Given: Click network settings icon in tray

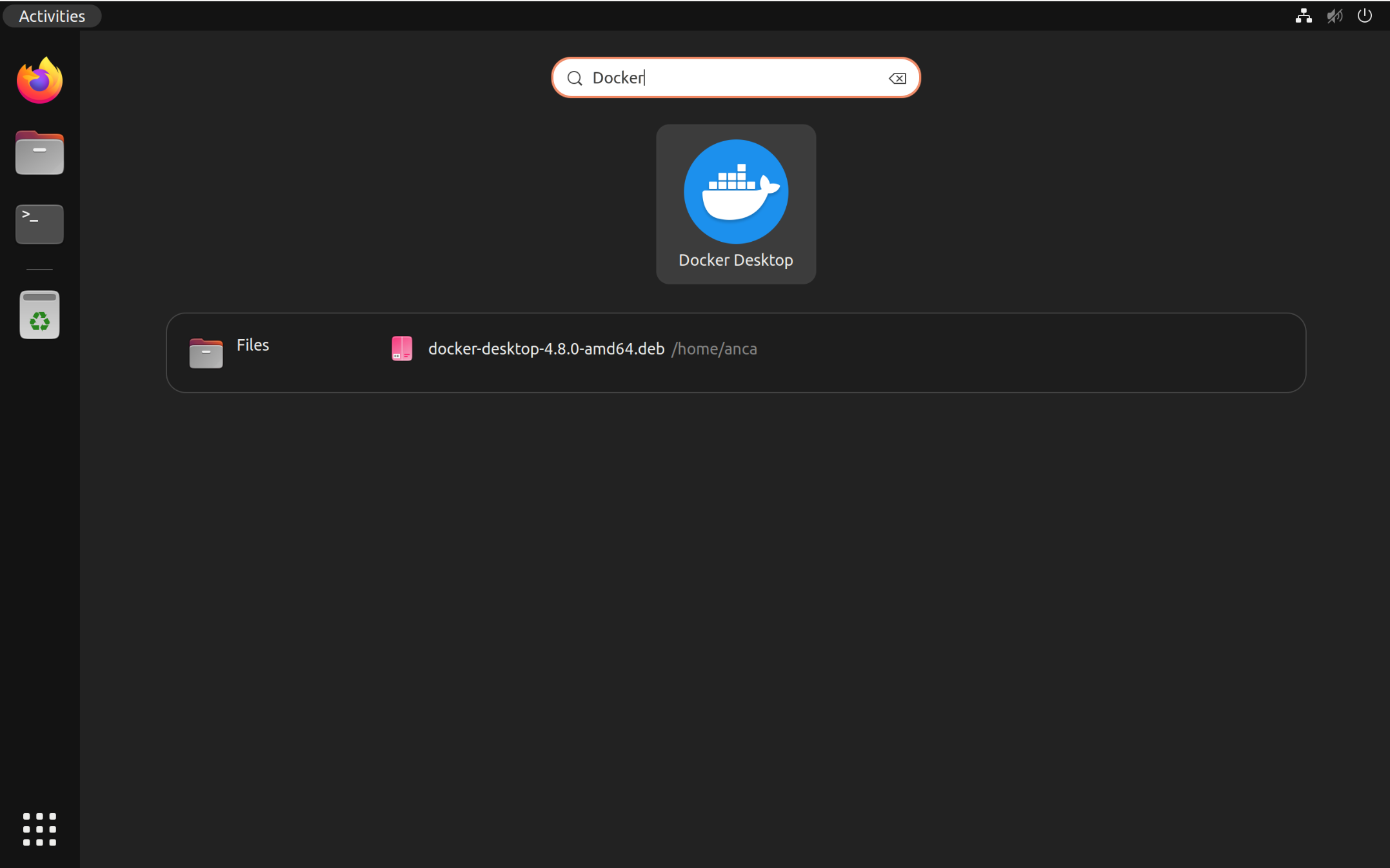Looking at the screenshot, I should (1304, 15).
